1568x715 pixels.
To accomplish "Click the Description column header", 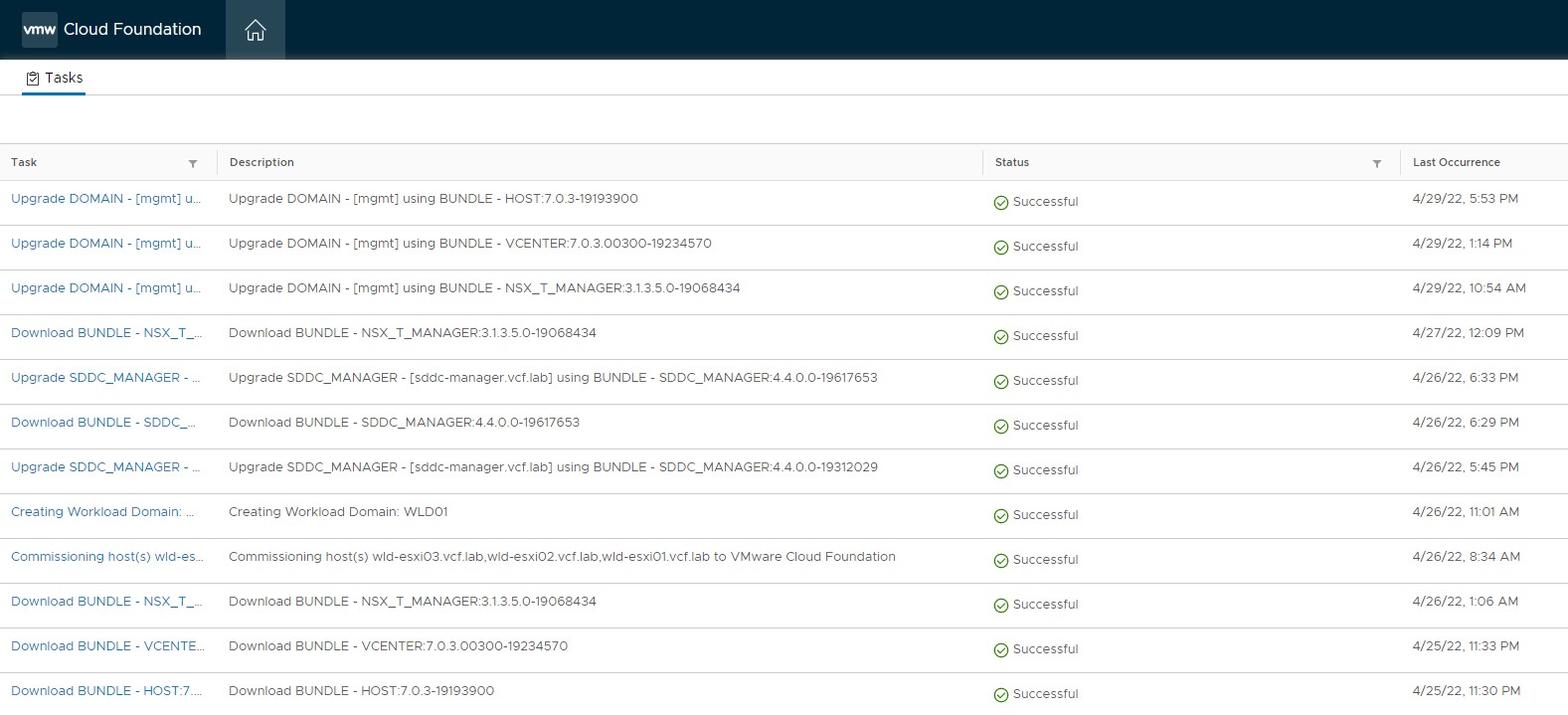I will [261, 162].
